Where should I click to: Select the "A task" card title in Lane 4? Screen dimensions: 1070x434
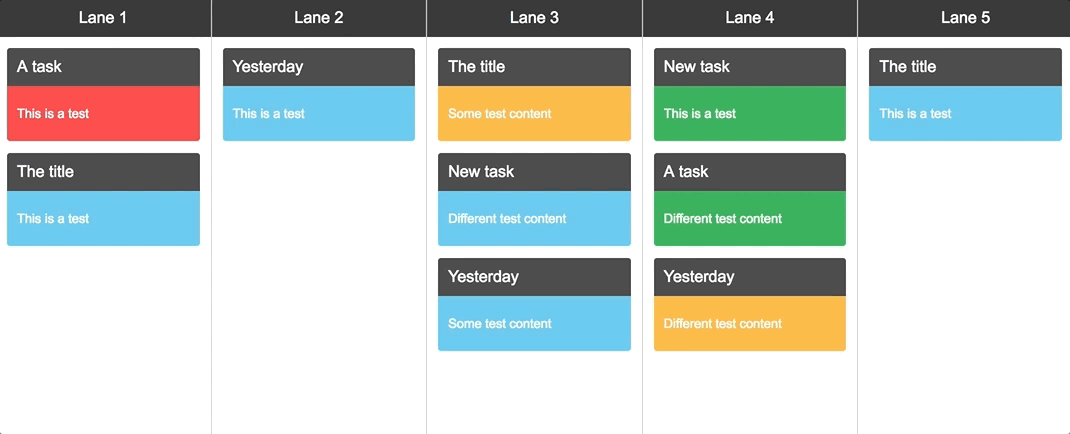tap(750, 172)
